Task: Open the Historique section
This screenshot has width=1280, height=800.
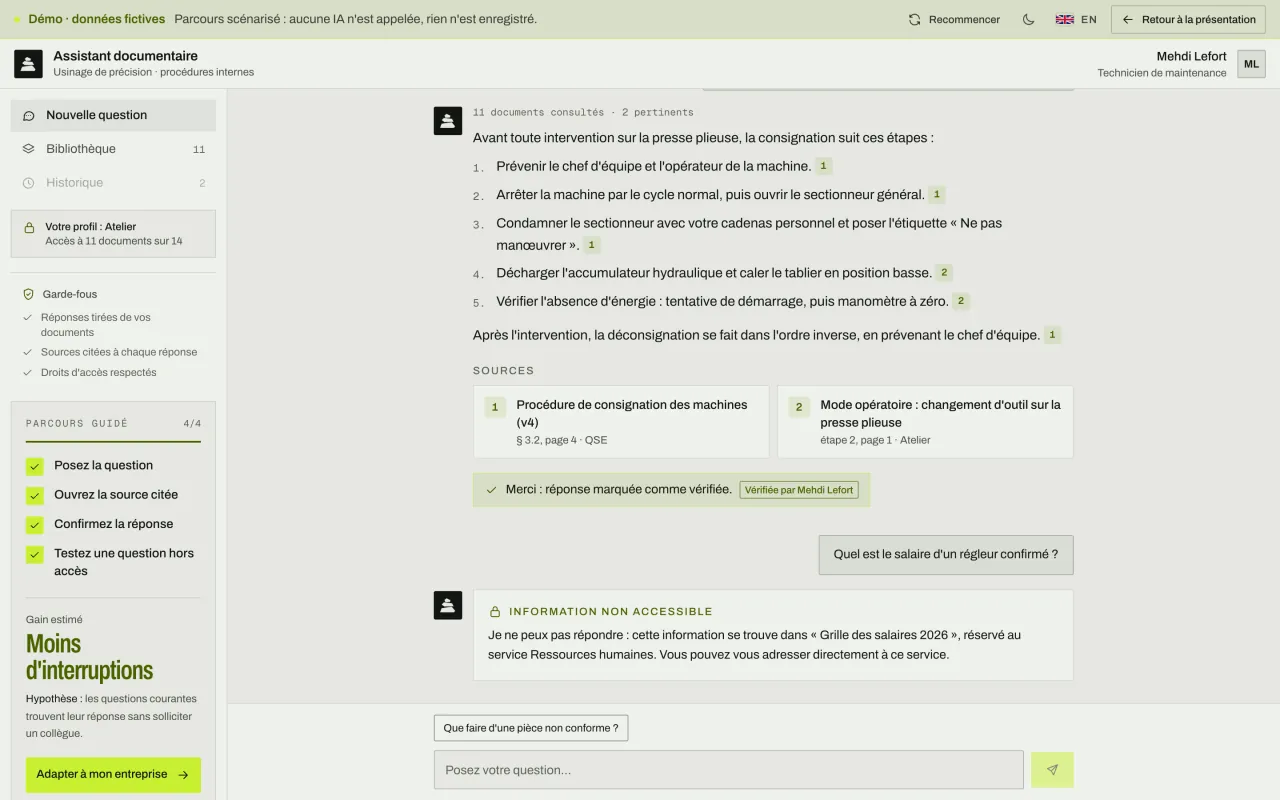Action: (113, 183)
